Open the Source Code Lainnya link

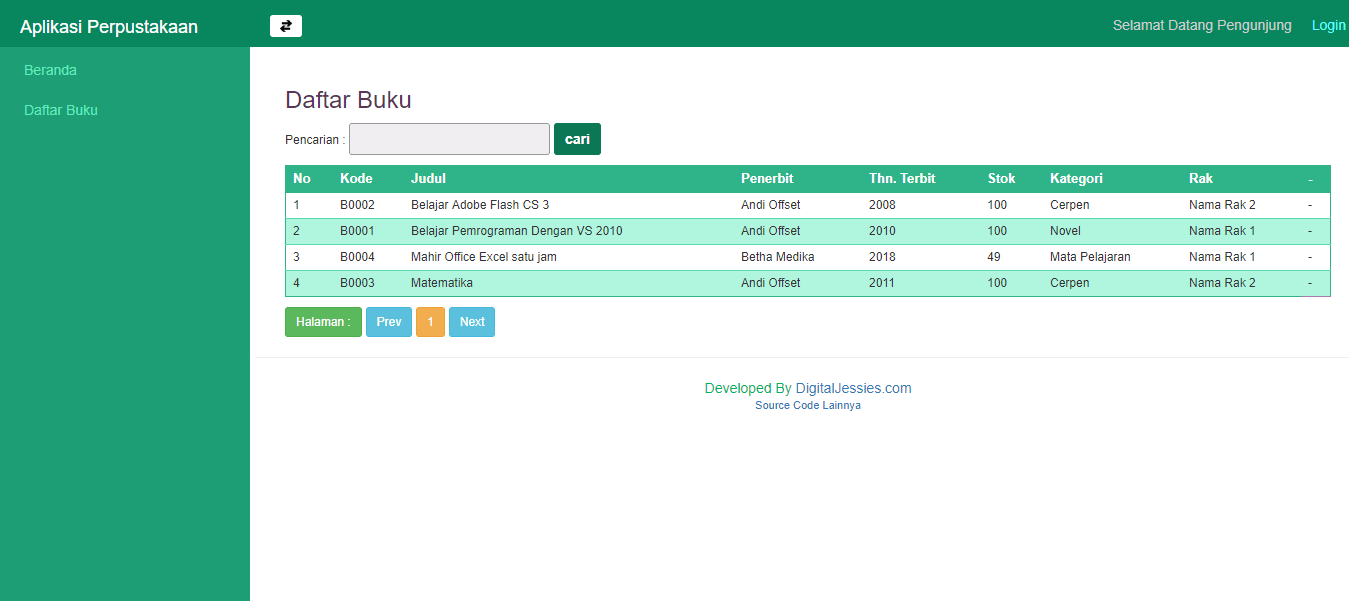tap(807, 405)
